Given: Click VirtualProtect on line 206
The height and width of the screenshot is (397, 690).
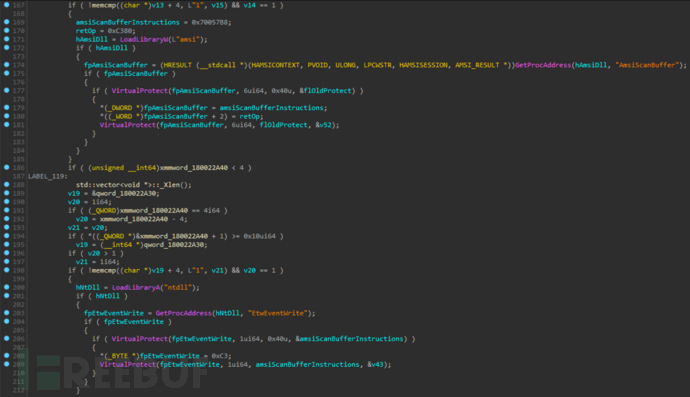Looking at the screenshot, I should coord(139,339).
